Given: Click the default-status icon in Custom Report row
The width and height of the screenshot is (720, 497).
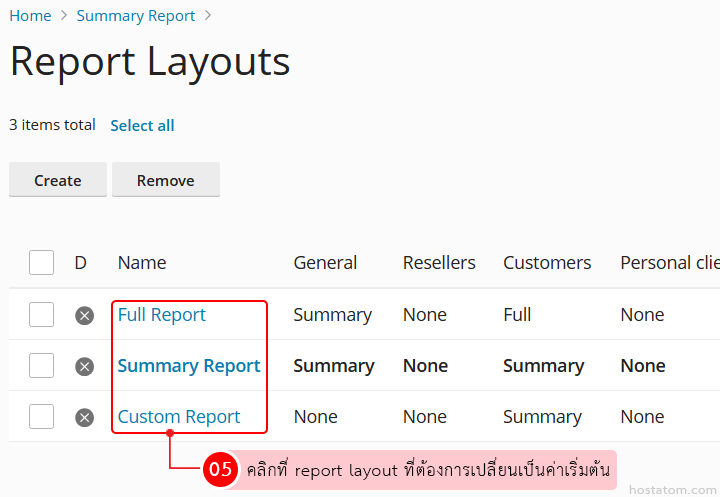Looking at the screenshot, I should 85,417.
